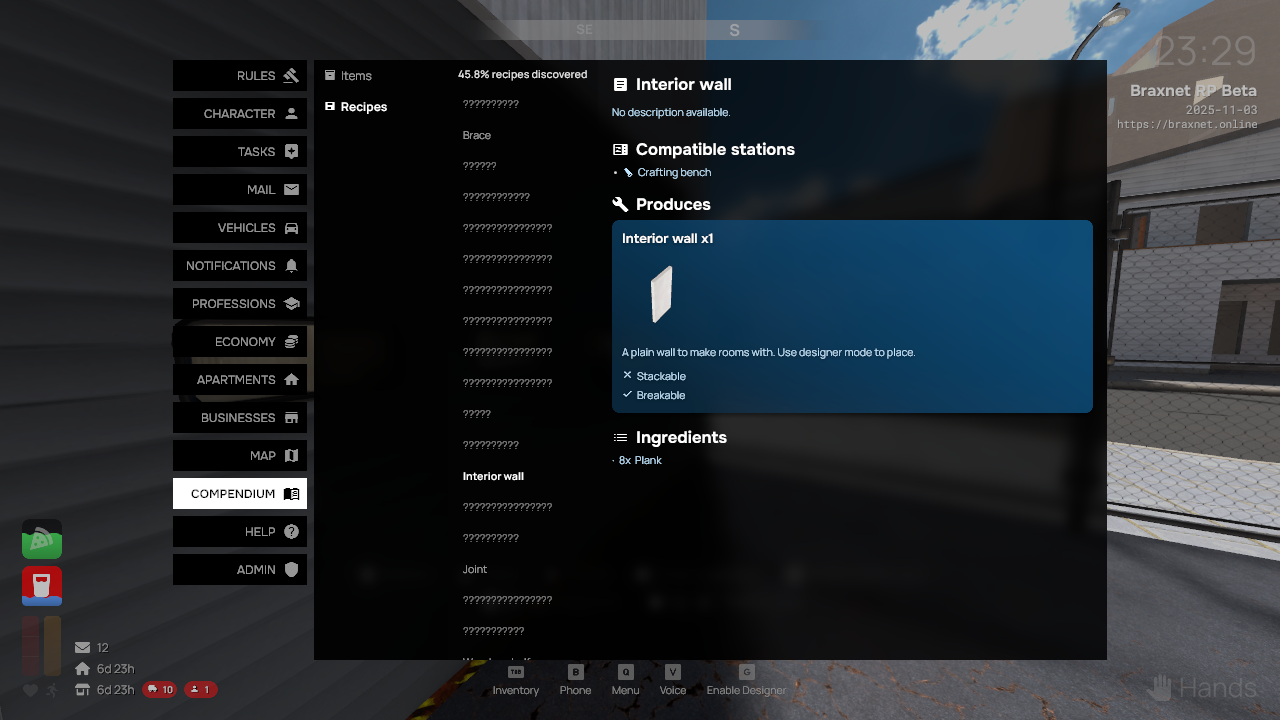Viewport: 1280px width, 720px height.
Task: Select the Joint recipe
Action: [x=475, y=569]
